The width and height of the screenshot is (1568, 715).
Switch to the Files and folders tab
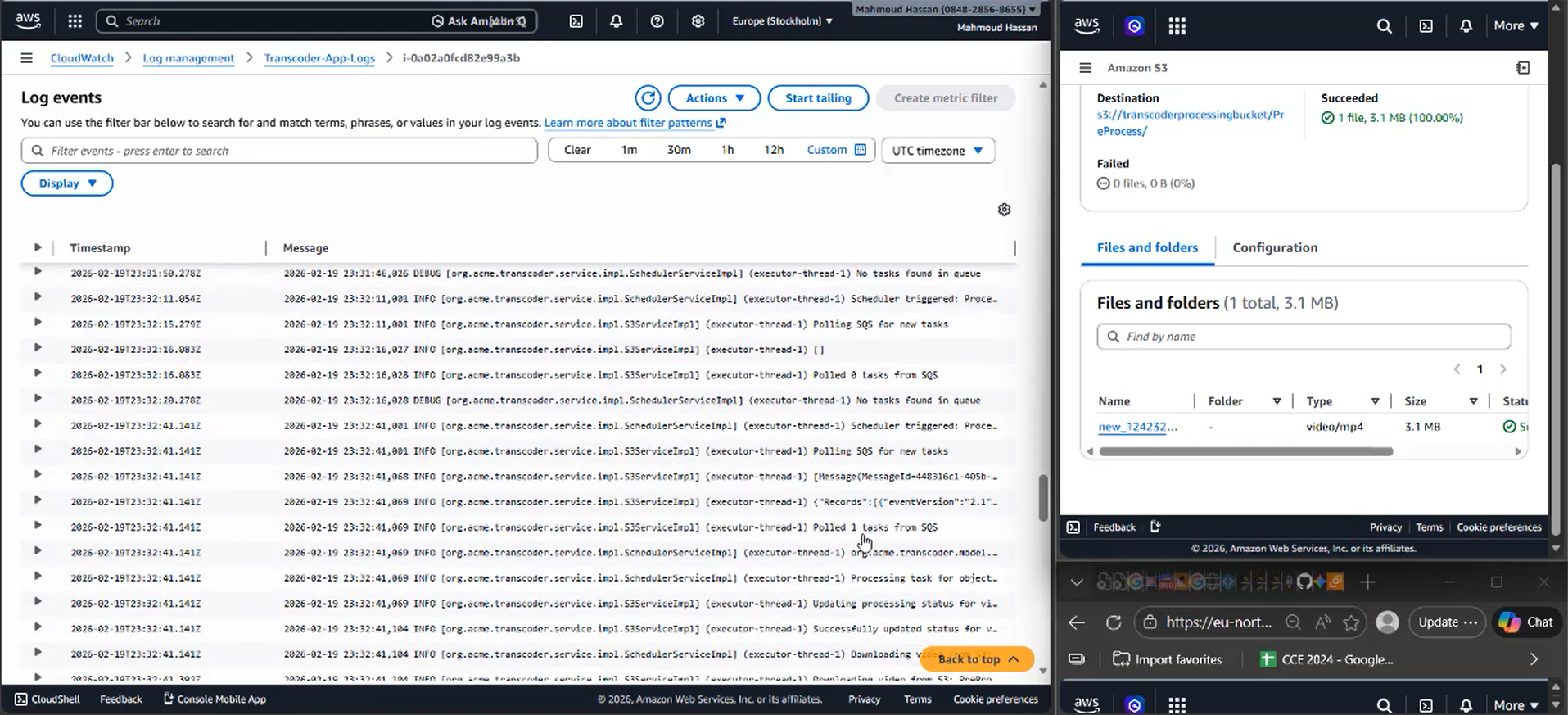click(1147, 247)
